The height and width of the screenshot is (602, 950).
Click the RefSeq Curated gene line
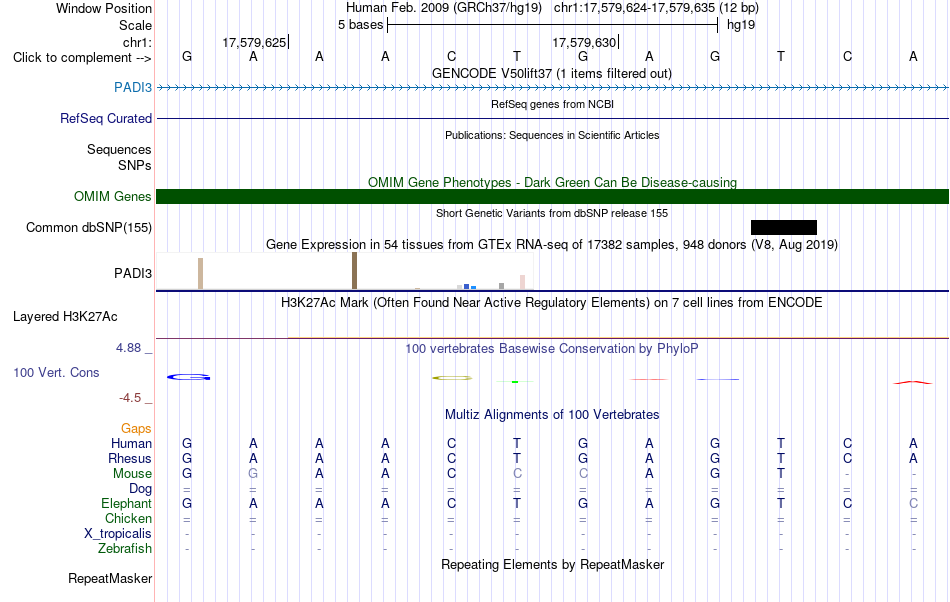tap(552, 119)
